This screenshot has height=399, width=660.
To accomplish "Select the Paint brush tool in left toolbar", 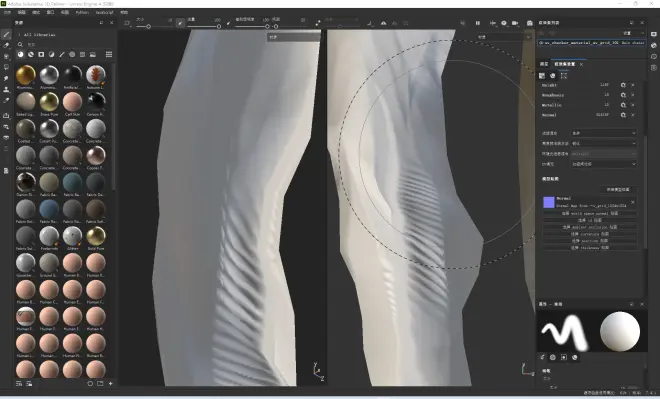I will (6, 35).
